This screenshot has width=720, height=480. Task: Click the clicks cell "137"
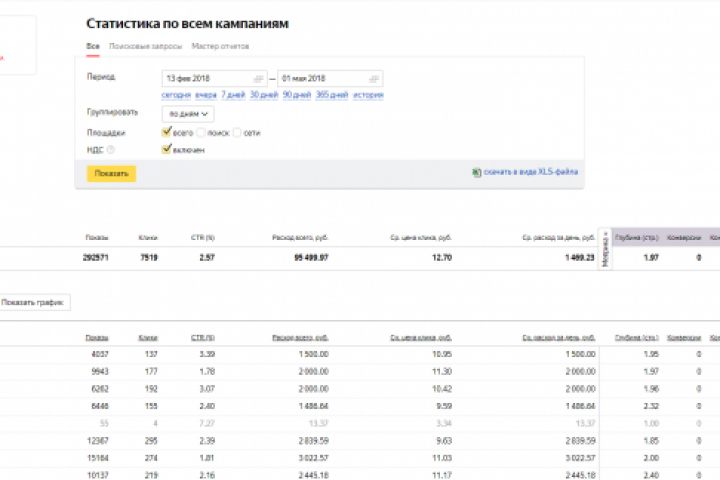[151, 354]
